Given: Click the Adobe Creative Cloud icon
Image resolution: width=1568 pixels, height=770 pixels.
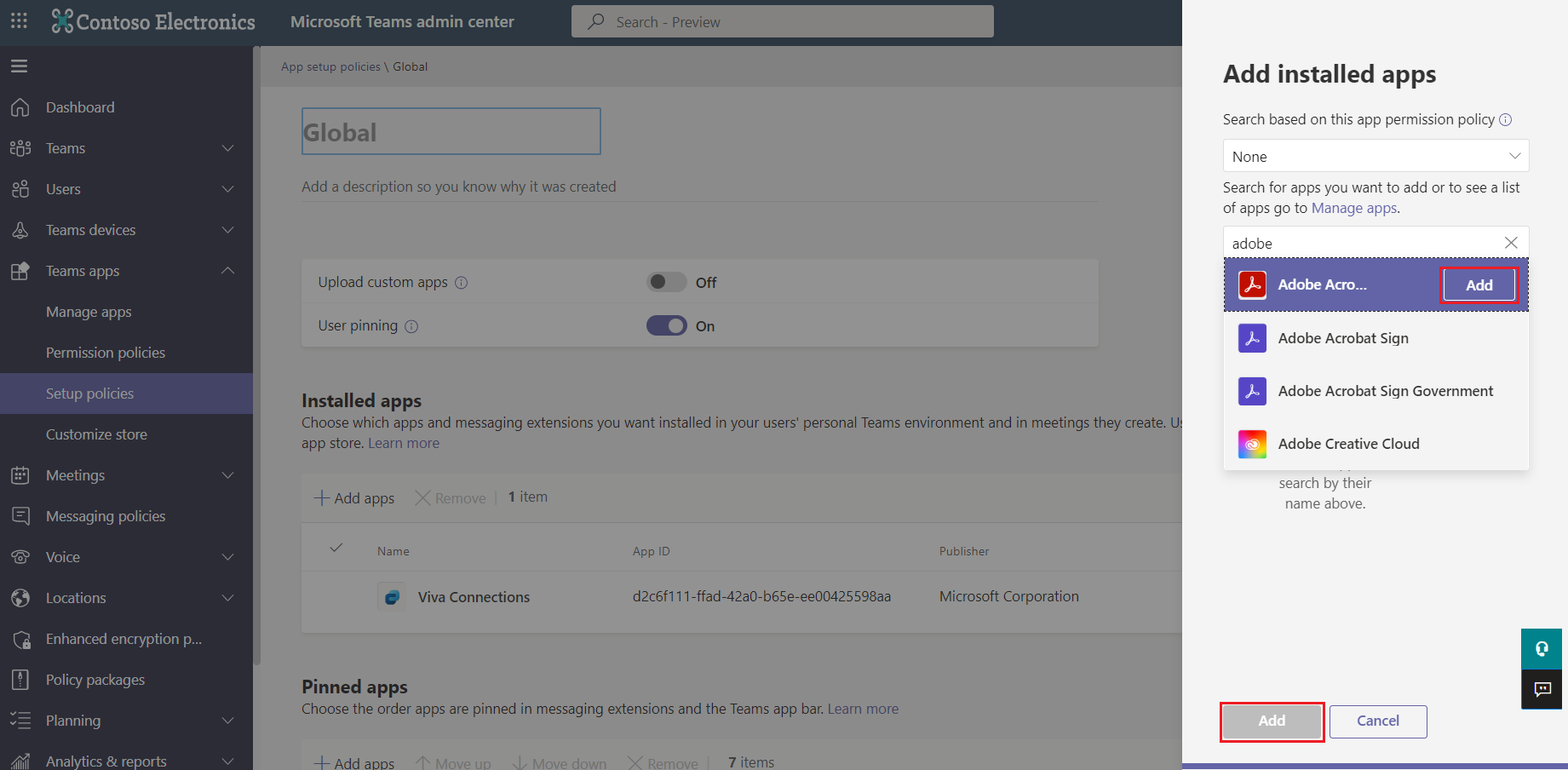Looking at the screenshot, I should (1252, 444).
